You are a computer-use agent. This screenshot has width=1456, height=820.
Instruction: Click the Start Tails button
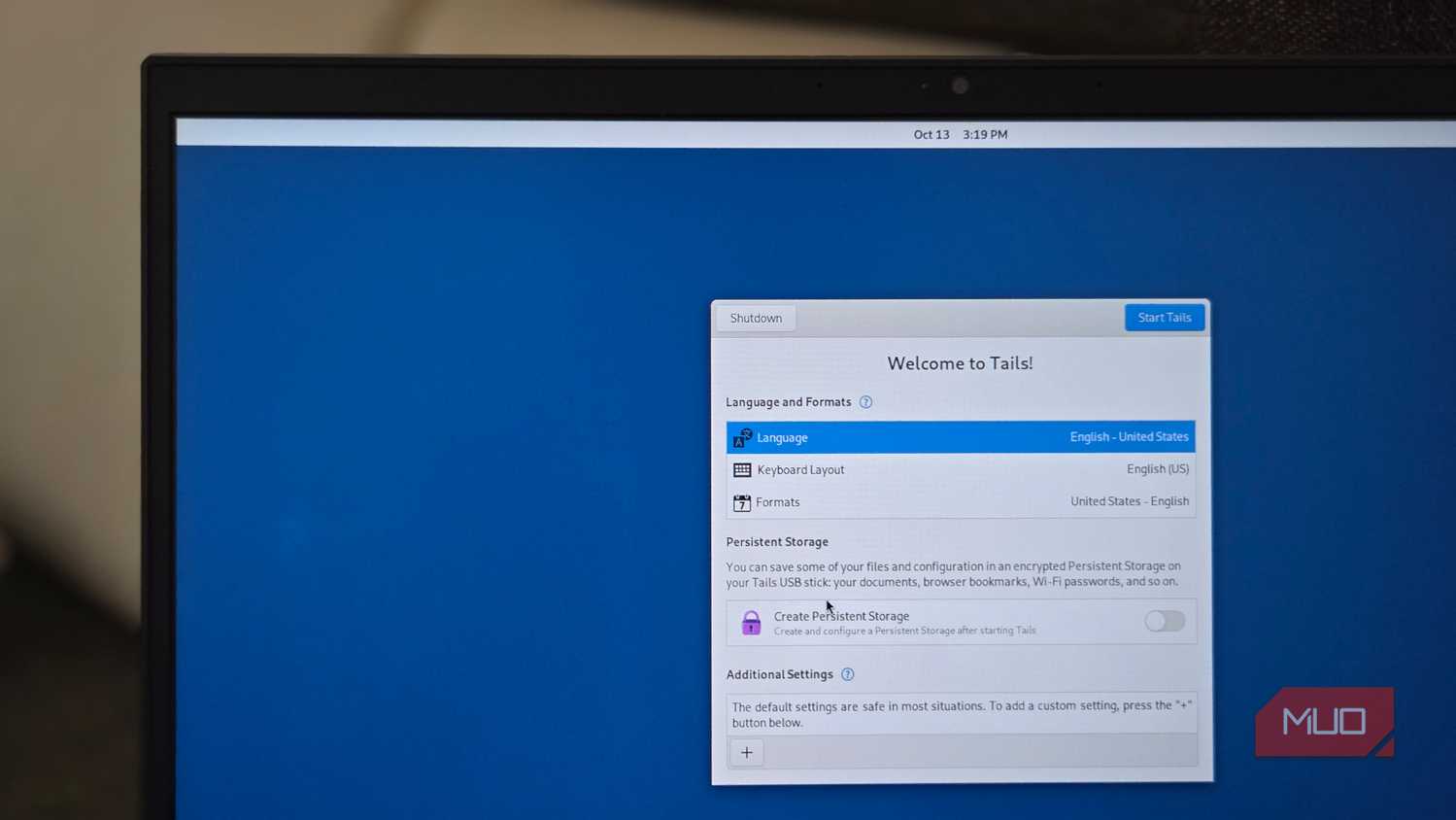[x=1165, y=318]
